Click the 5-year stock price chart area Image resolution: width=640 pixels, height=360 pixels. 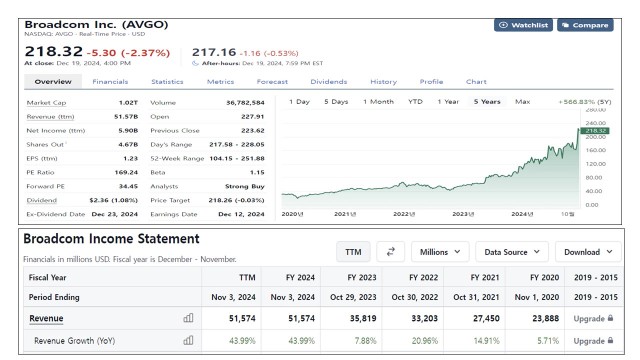click(430, 159)
